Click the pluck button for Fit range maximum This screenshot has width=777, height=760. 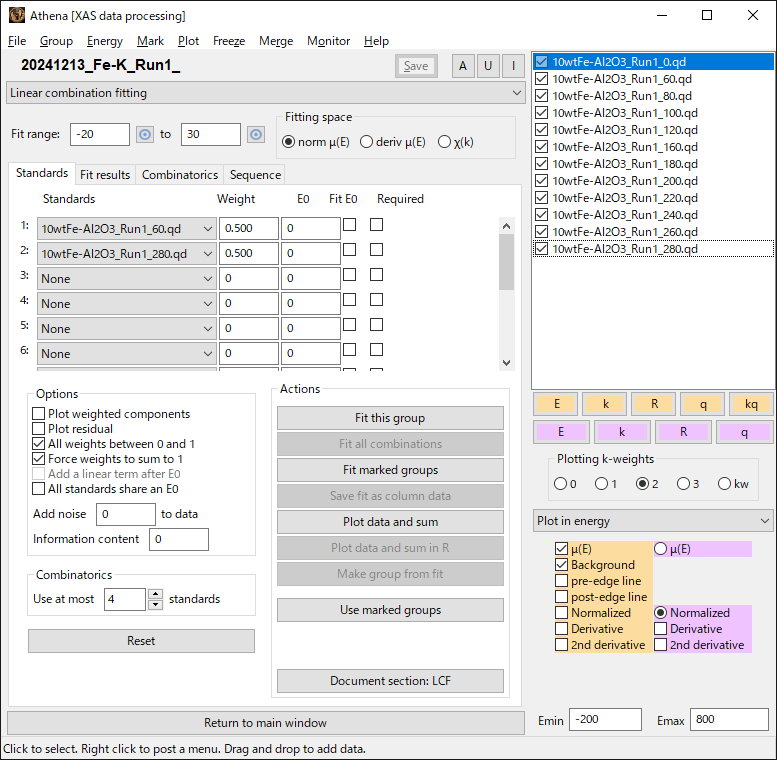point(256,134)
